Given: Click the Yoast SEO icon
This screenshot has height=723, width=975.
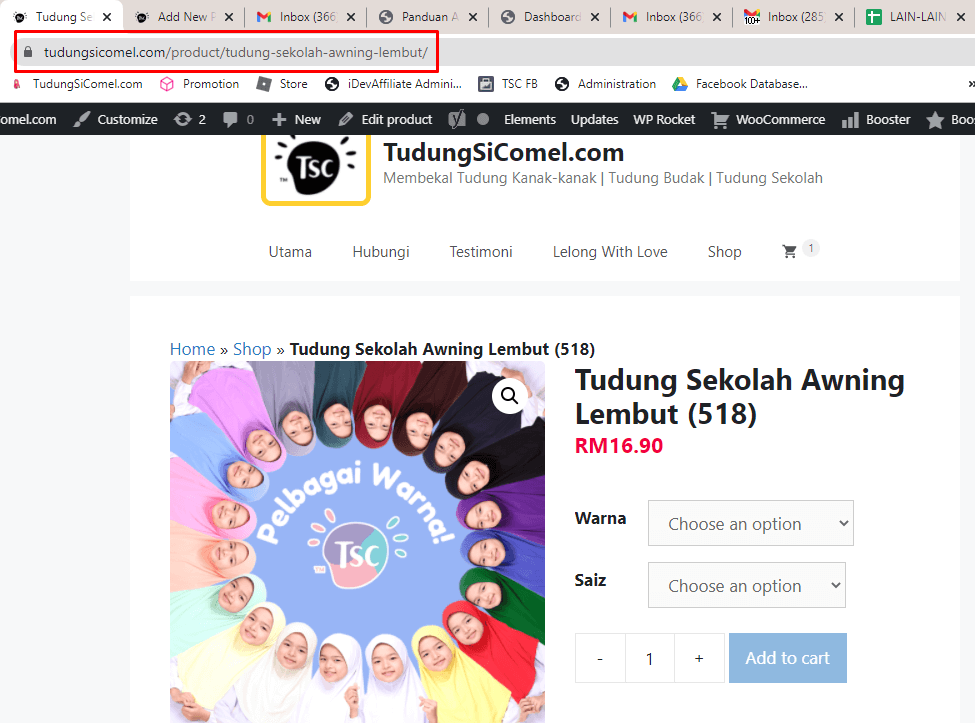Looking at the screenshot, I should (457, 119).
